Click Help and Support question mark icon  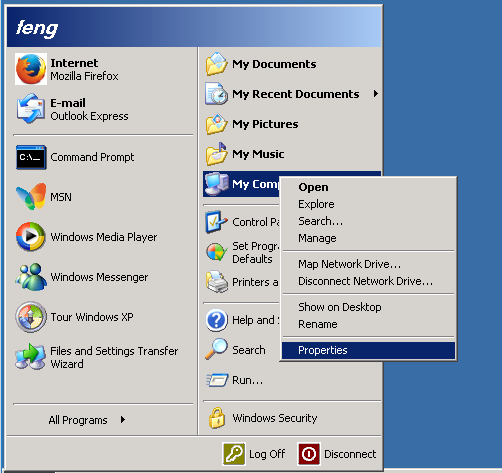coord(217,320)
